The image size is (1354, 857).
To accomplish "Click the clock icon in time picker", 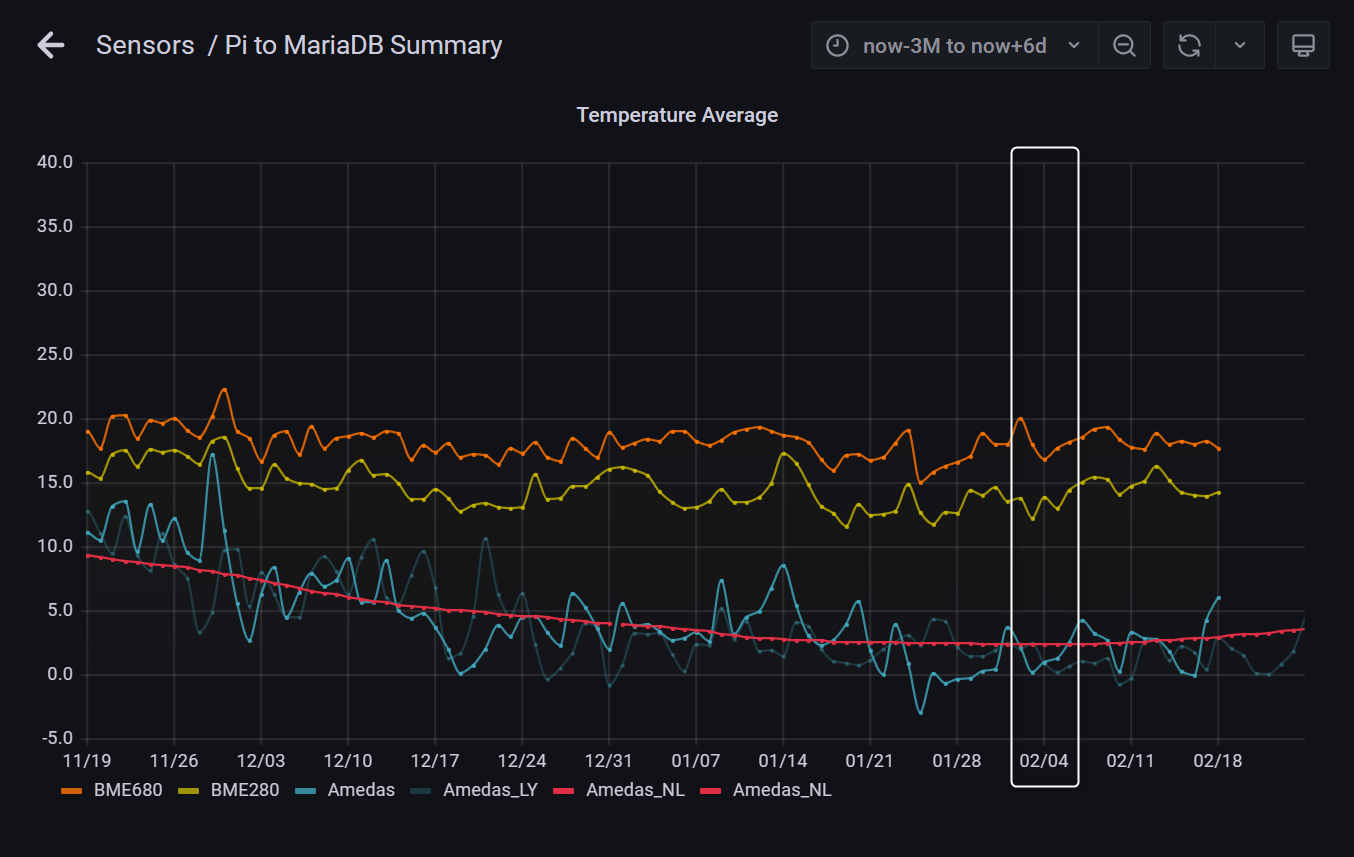I will point(838,45).
